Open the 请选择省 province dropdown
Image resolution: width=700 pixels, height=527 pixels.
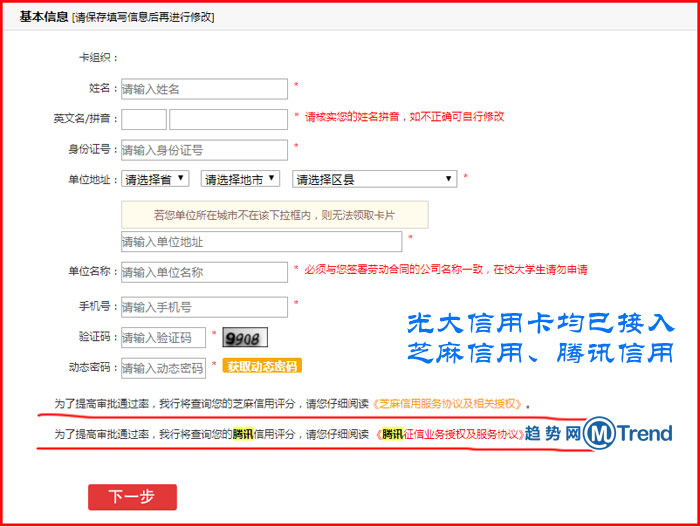(x=155, y=179)
